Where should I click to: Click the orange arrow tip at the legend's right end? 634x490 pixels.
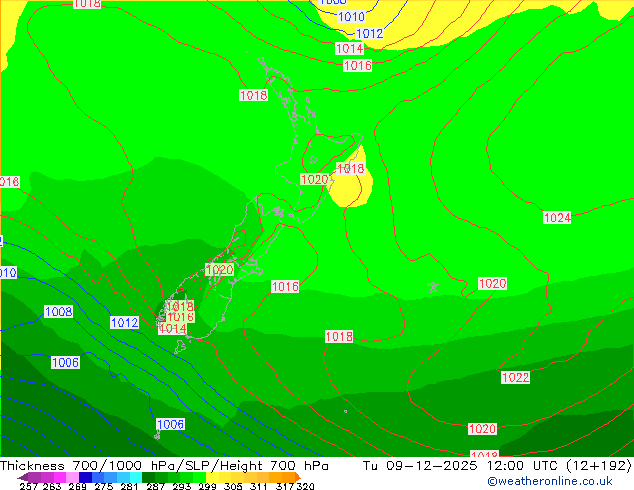[x=298, y=477]
